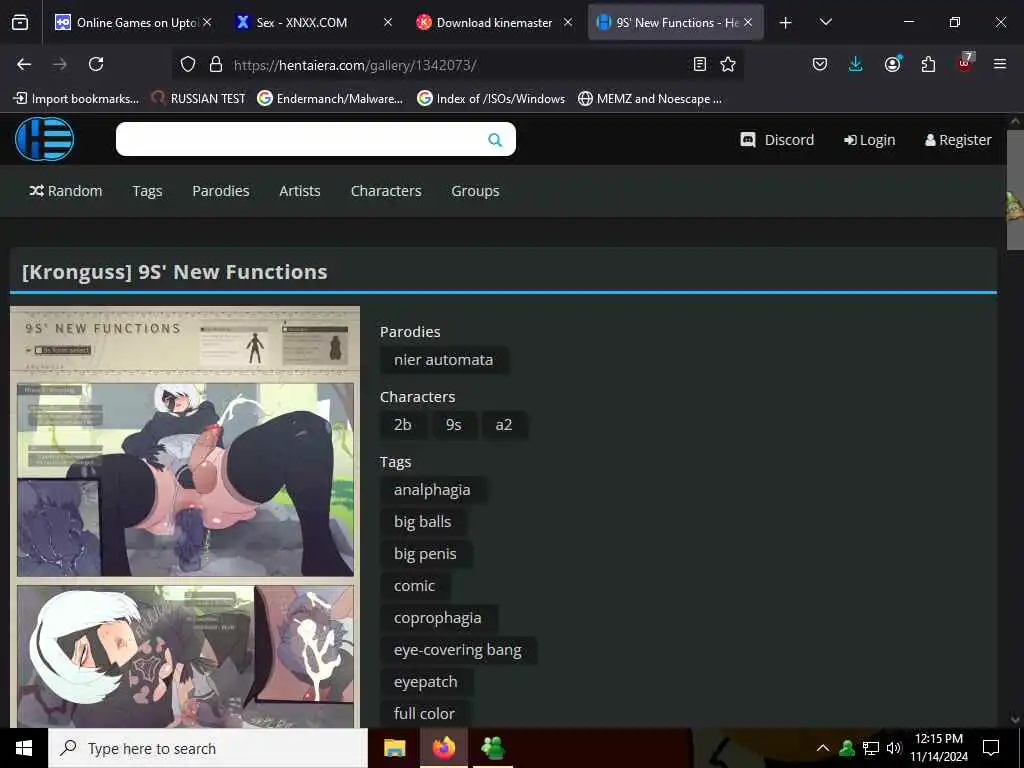This screenshot has height=768, width=1024.
Task: Click the uBlock extension icon with badge
Action: [x=965, y=63]
